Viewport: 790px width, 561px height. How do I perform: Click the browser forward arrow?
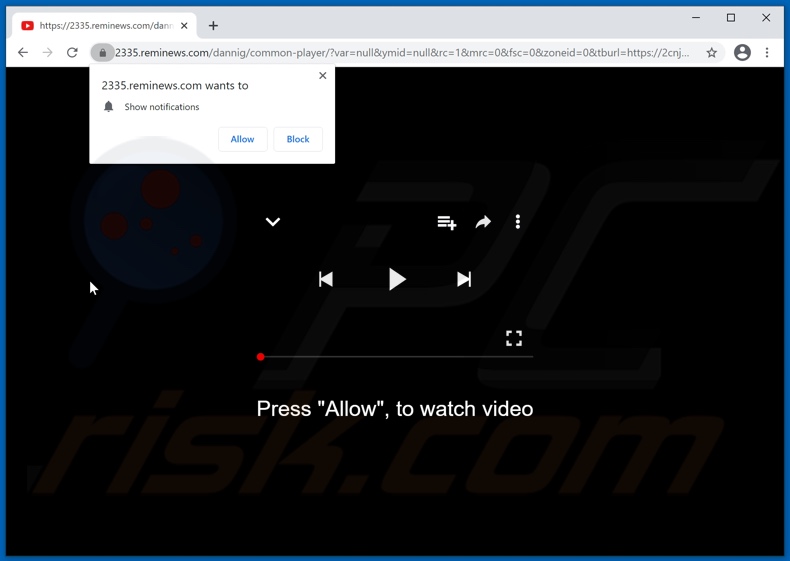click(47, 52)
